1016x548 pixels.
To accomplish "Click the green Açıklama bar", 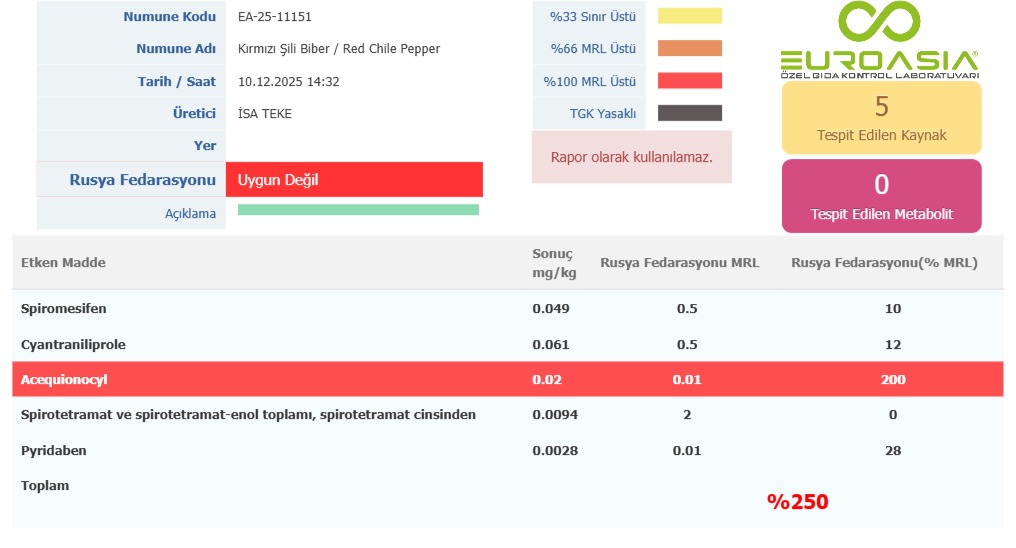I will (x=358, y=210).
